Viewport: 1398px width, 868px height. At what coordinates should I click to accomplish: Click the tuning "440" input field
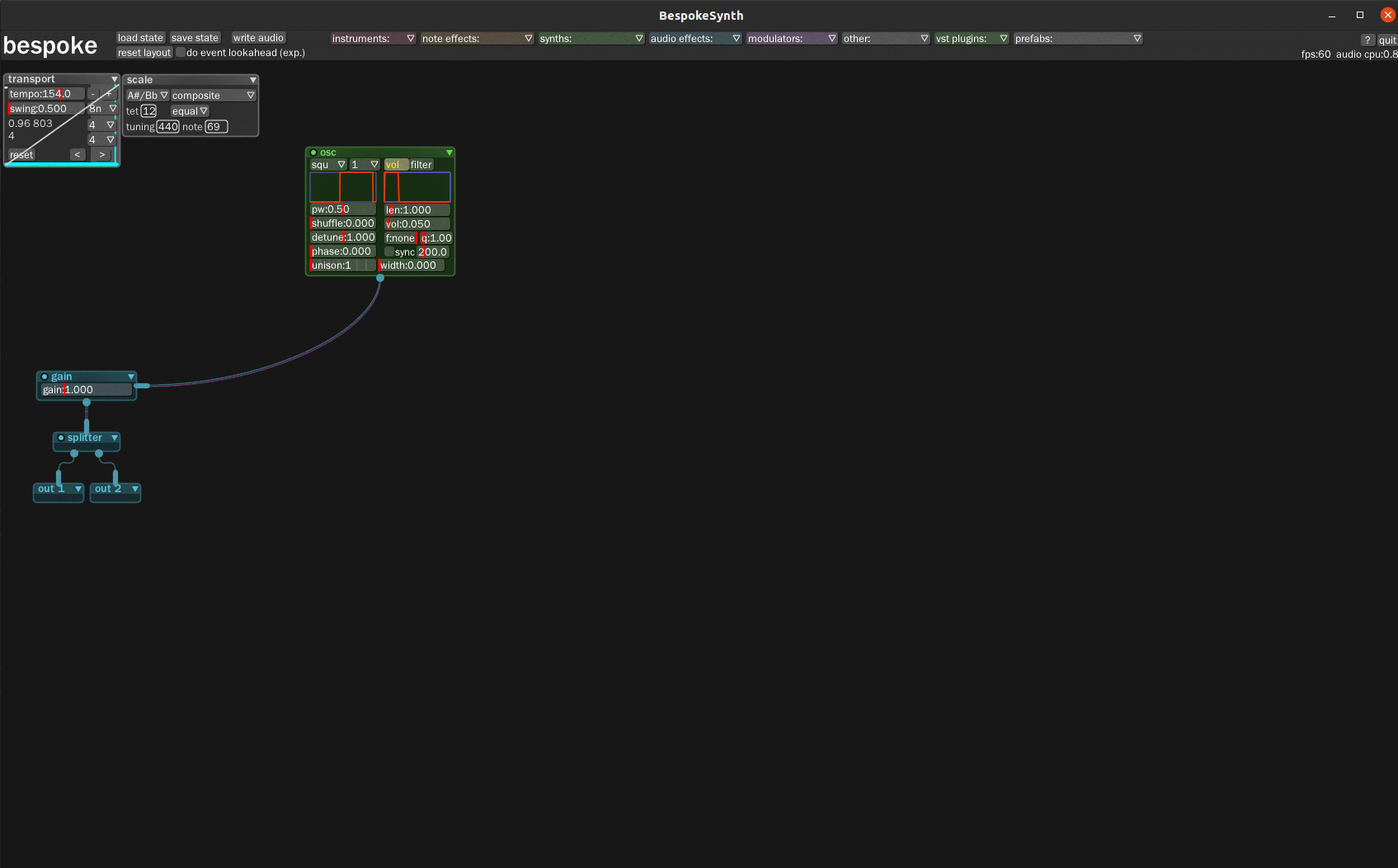click(x=167, y=126)
